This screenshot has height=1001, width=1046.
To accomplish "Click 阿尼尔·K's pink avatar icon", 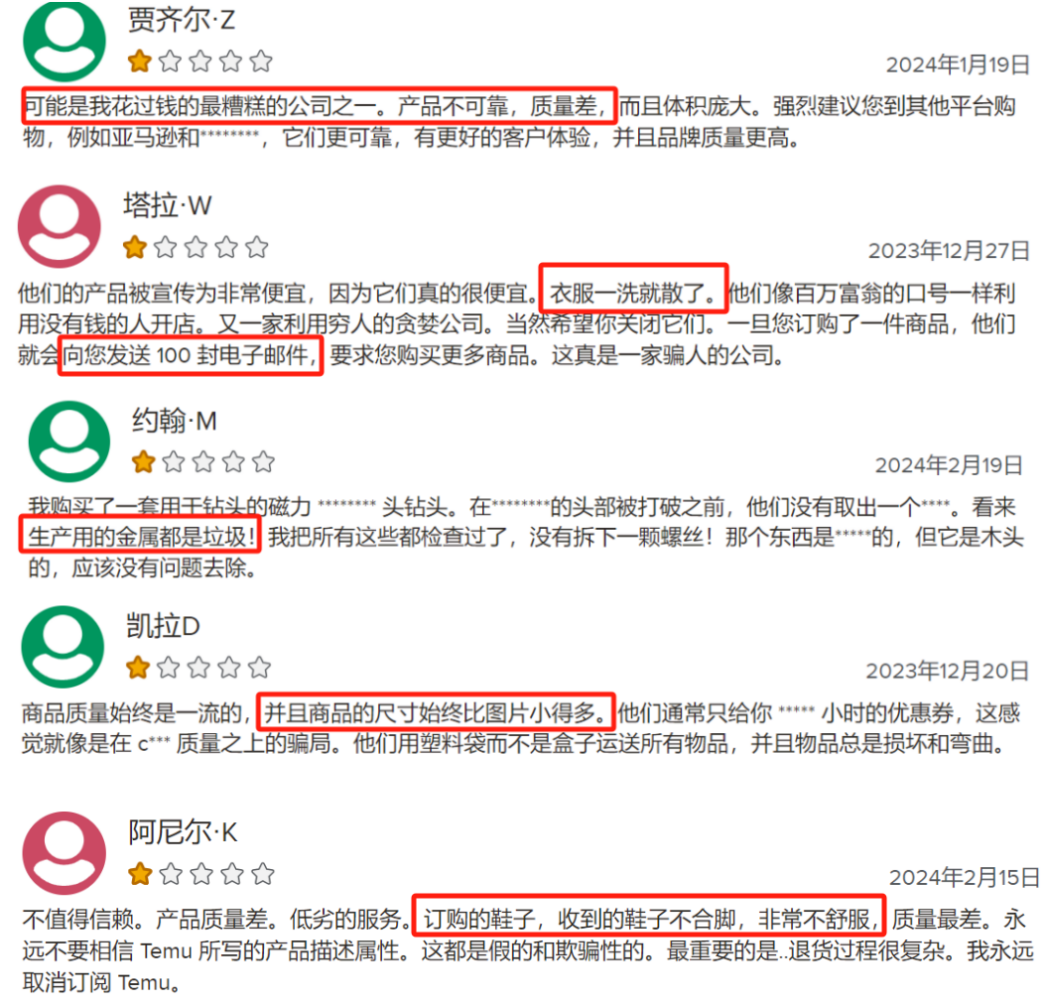I will (64, 853).
